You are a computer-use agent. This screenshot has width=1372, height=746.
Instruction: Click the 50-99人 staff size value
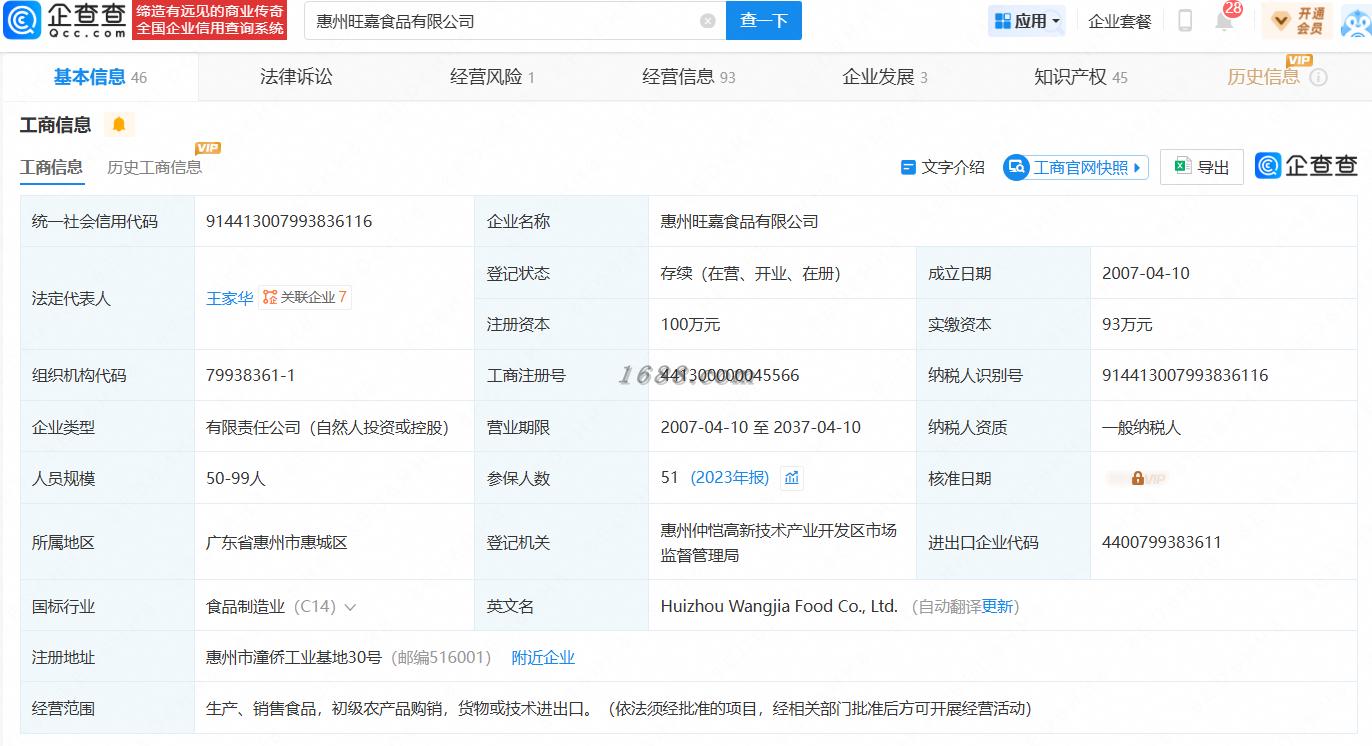tap(235, 478)
